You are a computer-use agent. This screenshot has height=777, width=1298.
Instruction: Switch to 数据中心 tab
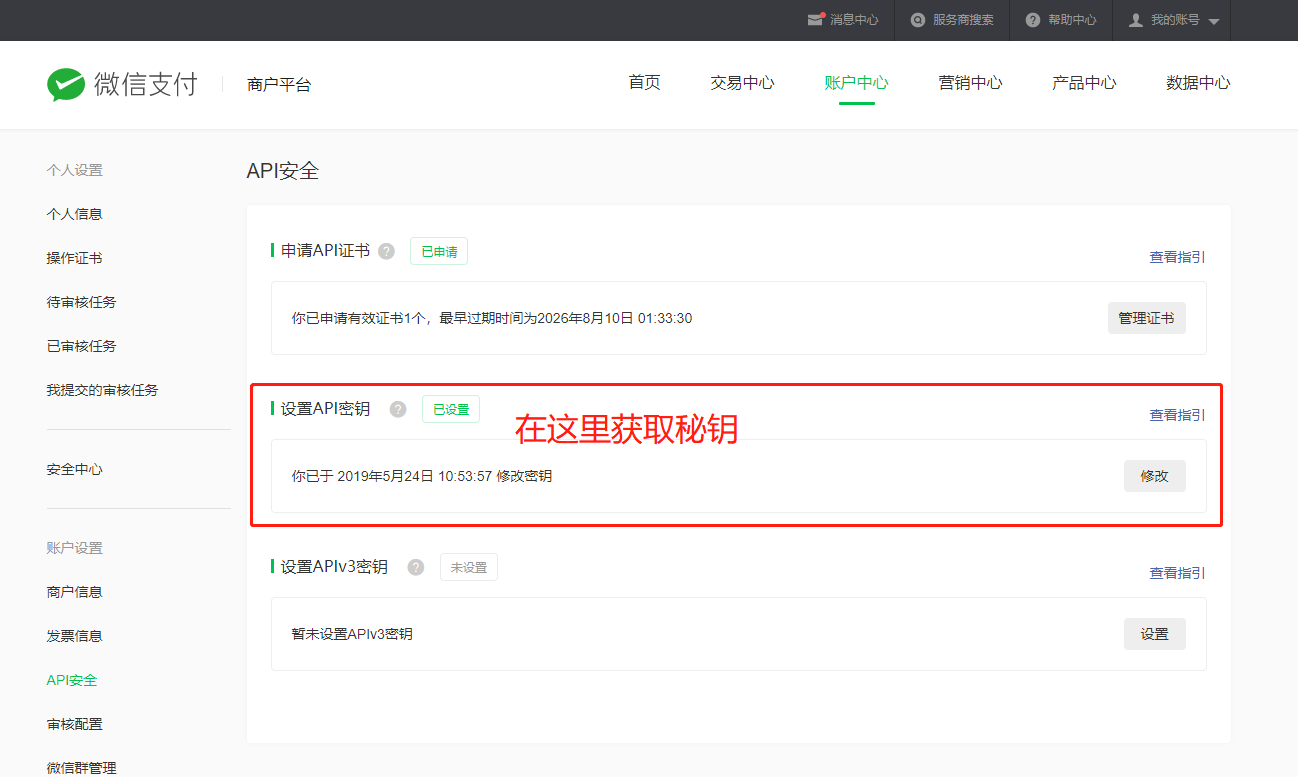[x=1198, y=83]
